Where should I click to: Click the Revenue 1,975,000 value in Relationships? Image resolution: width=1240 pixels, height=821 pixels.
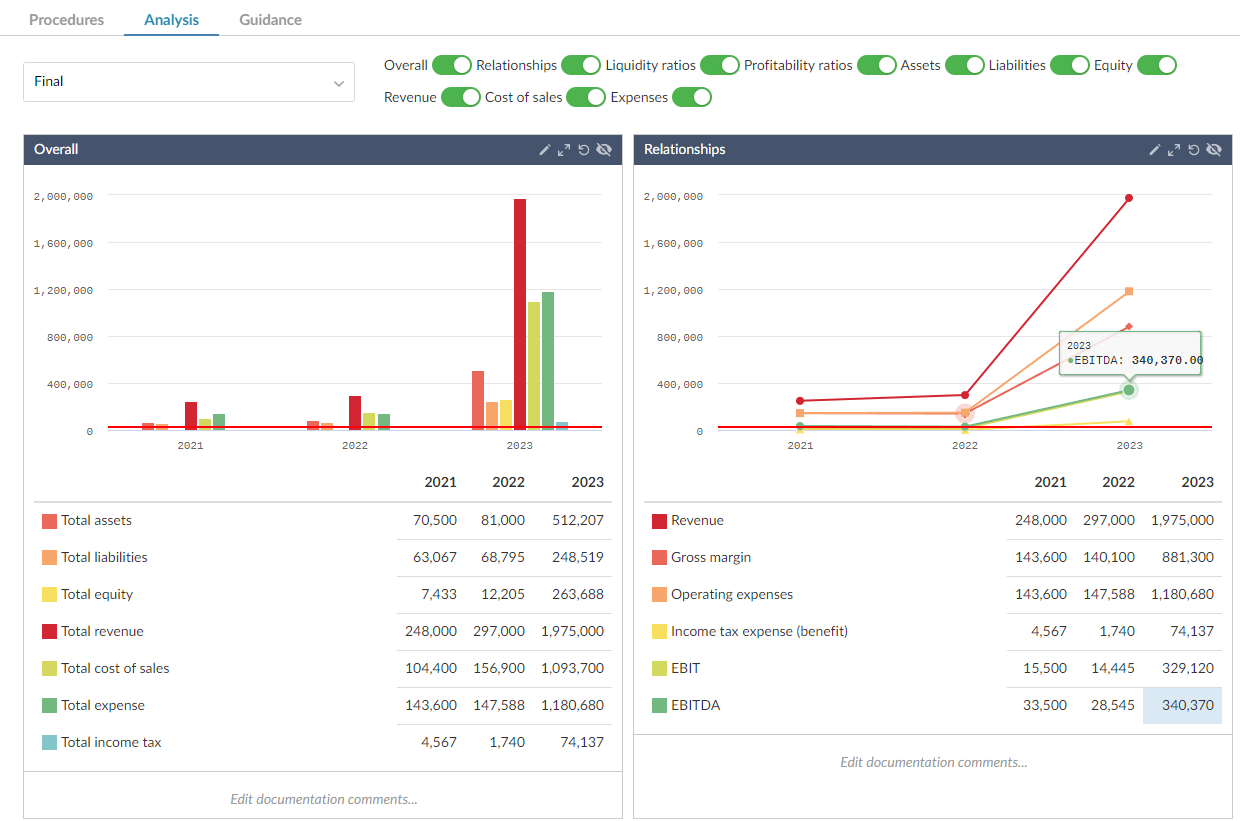(x=1182, y=521)
